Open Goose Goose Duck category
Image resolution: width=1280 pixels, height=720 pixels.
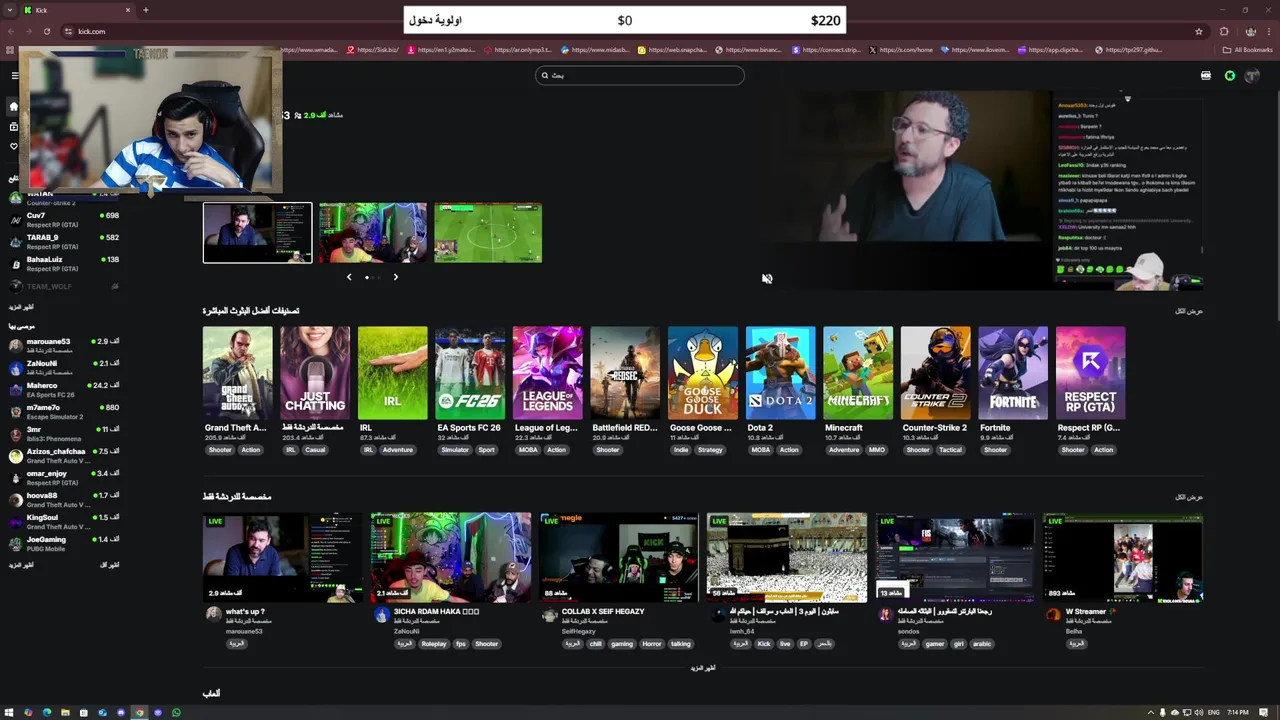point(703,373)
